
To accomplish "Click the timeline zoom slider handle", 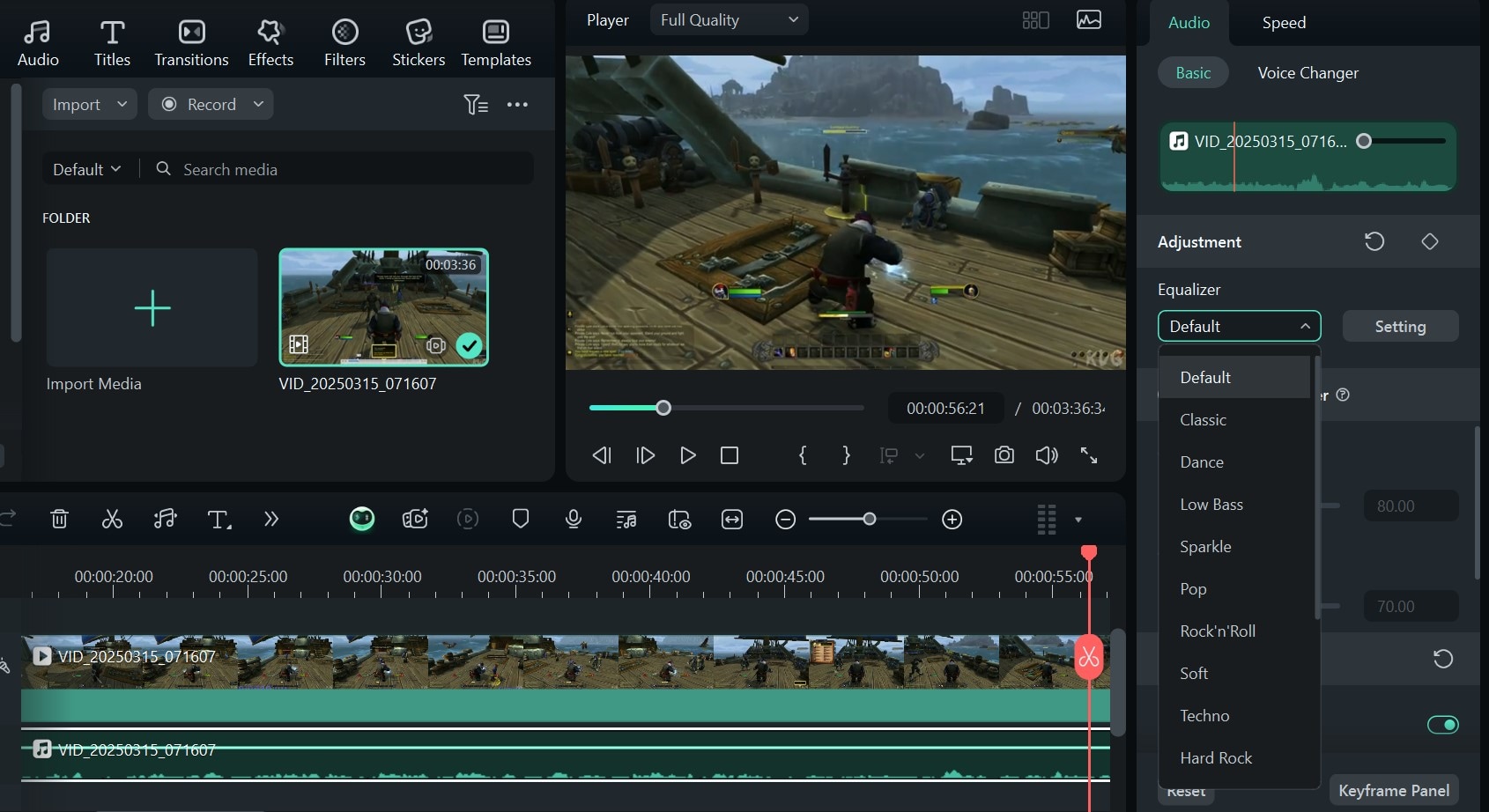I will click(x=869, y=520).
